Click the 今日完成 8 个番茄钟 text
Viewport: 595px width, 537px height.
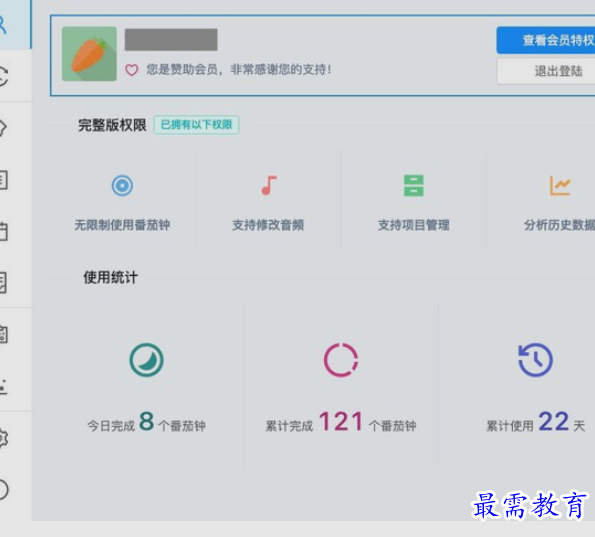tap(146, 422)
